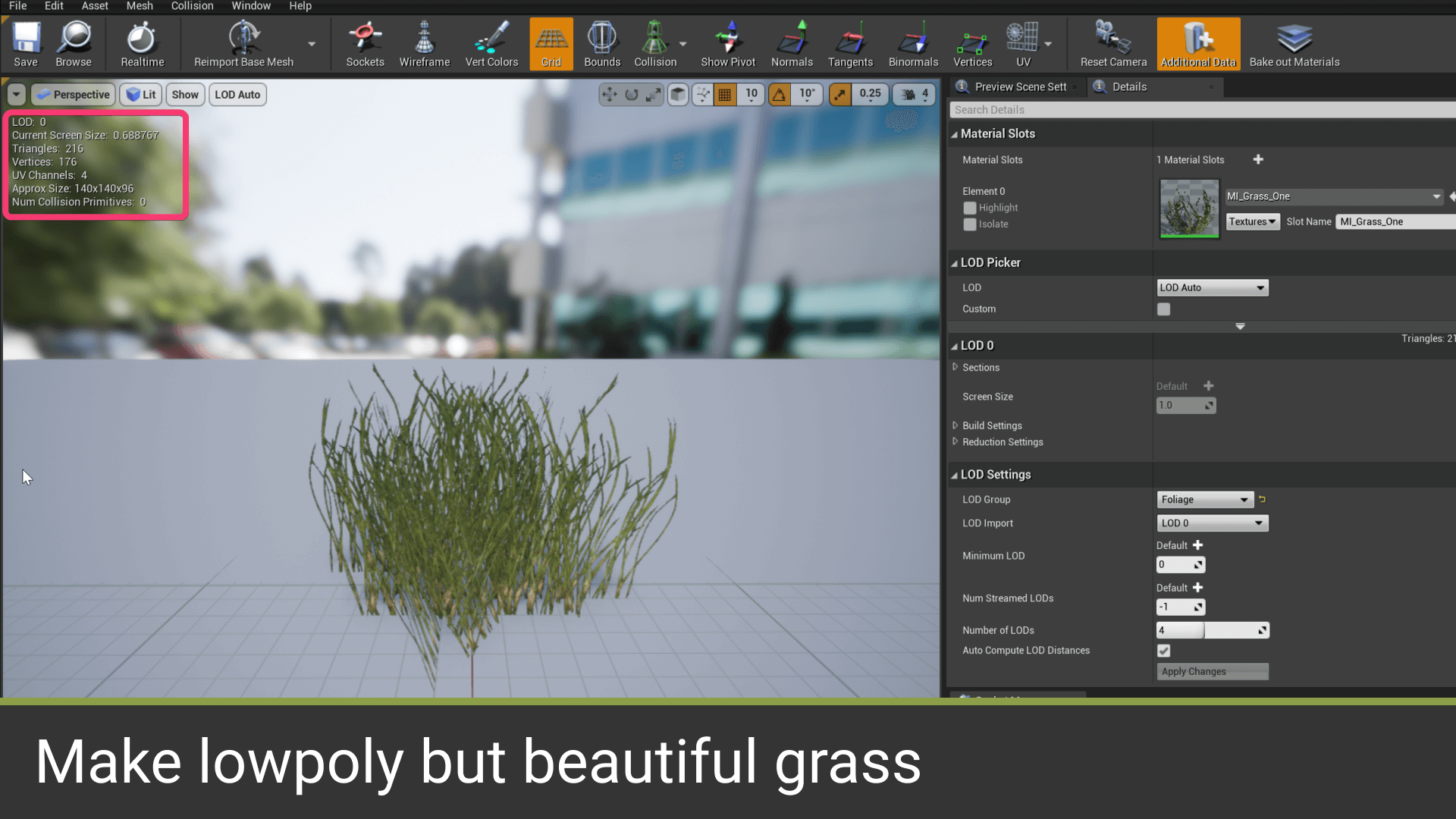Switch to the Preview Scene Settings tab
The width and height of the screenshot is (1456, 819).
point(1019,86)
